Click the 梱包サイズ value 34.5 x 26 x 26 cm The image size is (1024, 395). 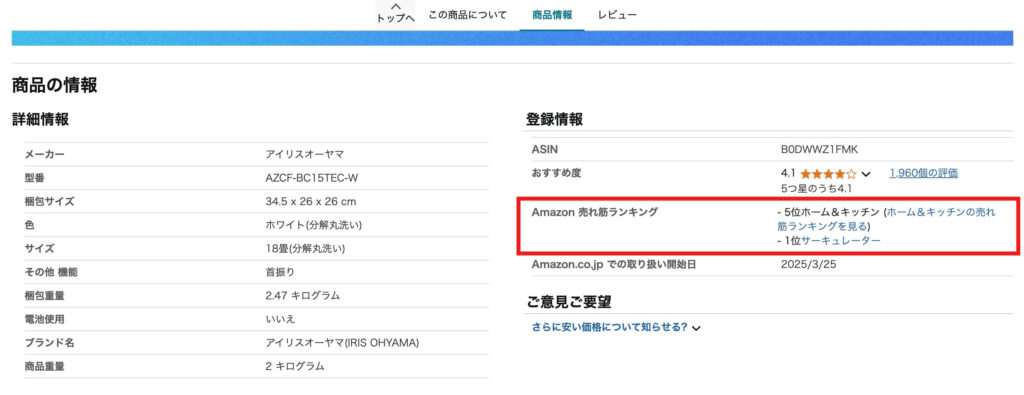[x=311, y=201]
